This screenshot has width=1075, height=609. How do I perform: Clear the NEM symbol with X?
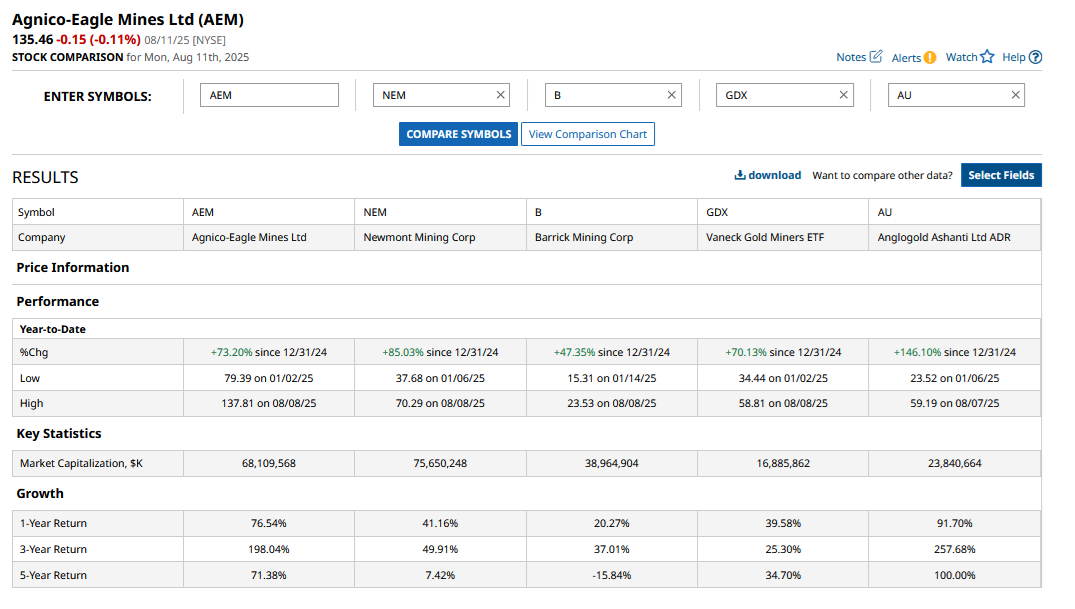click(x=500, y=95)
